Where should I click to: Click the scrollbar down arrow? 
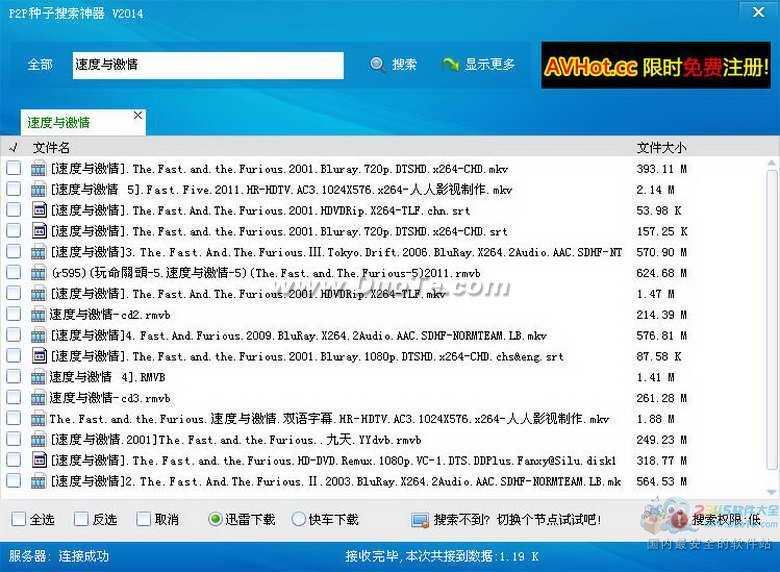coord(771,492)
